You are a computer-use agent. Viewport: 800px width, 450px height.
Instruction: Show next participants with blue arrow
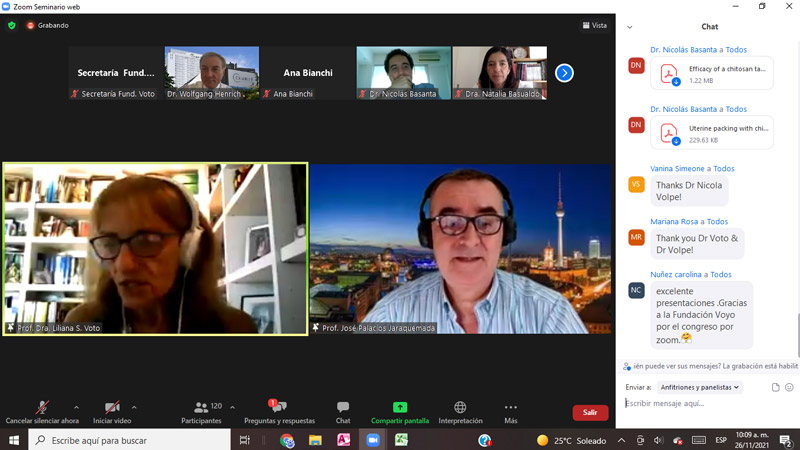[x=564, y=72]
